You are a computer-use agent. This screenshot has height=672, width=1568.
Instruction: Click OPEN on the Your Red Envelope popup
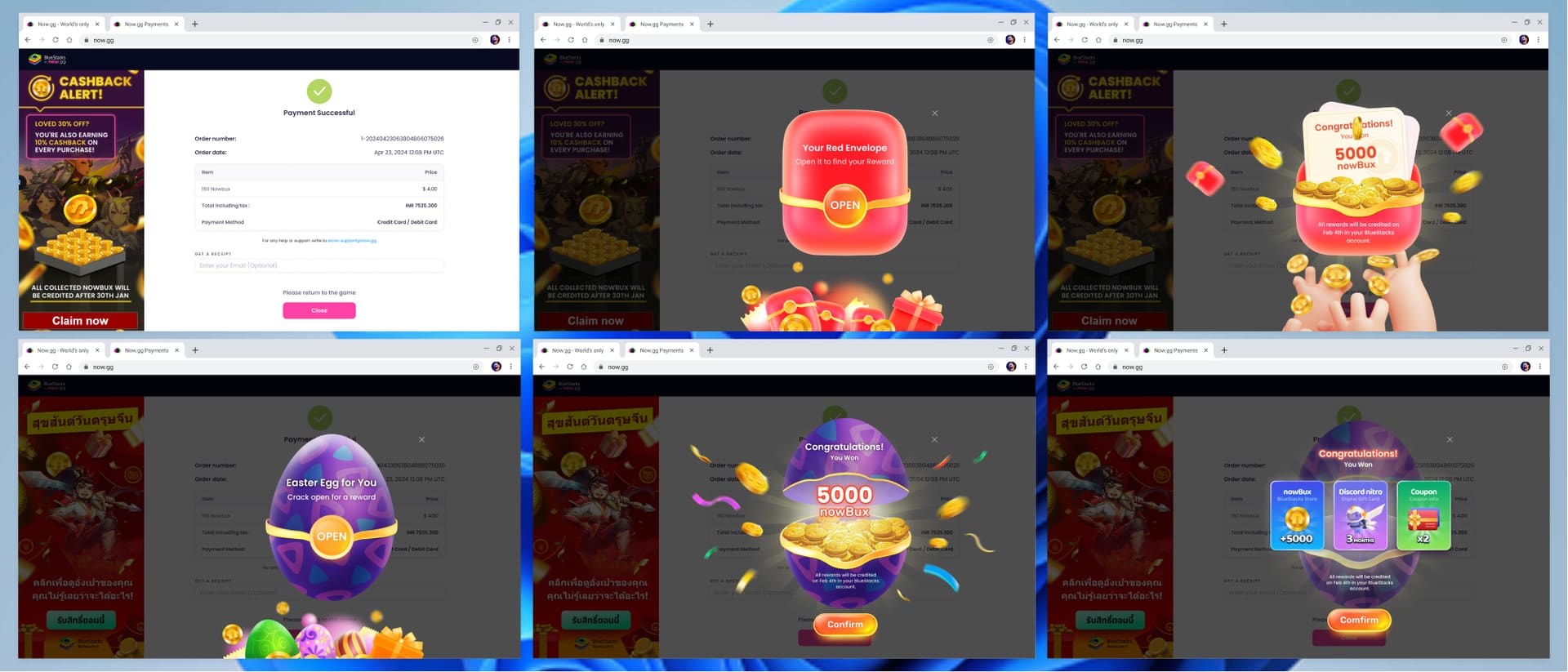point(845,205)
